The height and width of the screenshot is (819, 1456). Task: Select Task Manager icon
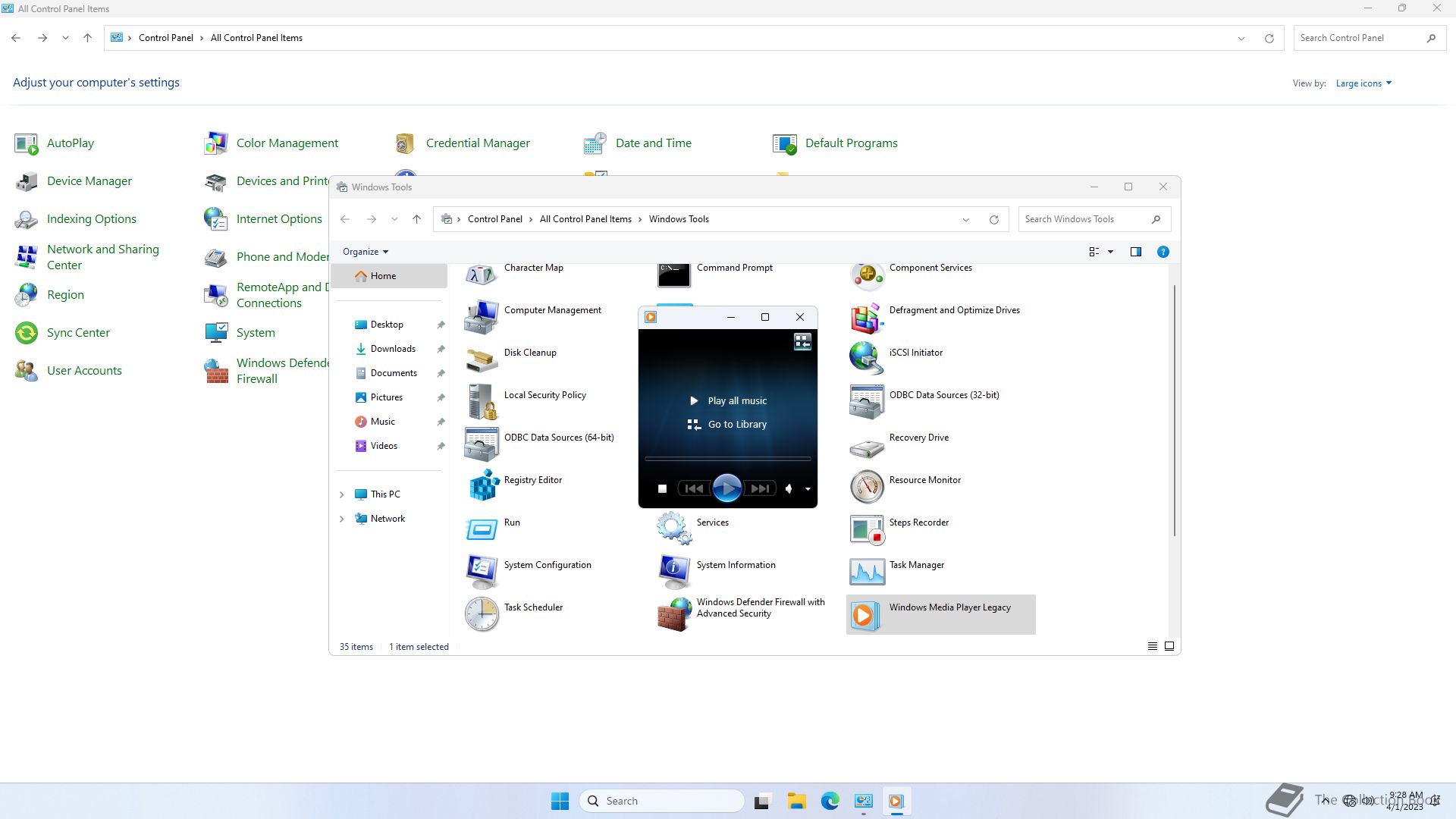867,572
